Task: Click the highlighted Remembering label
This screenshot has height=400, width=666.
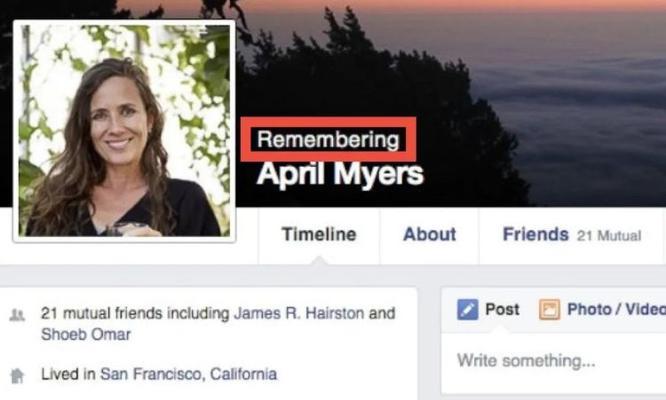Action: (328, 140)
